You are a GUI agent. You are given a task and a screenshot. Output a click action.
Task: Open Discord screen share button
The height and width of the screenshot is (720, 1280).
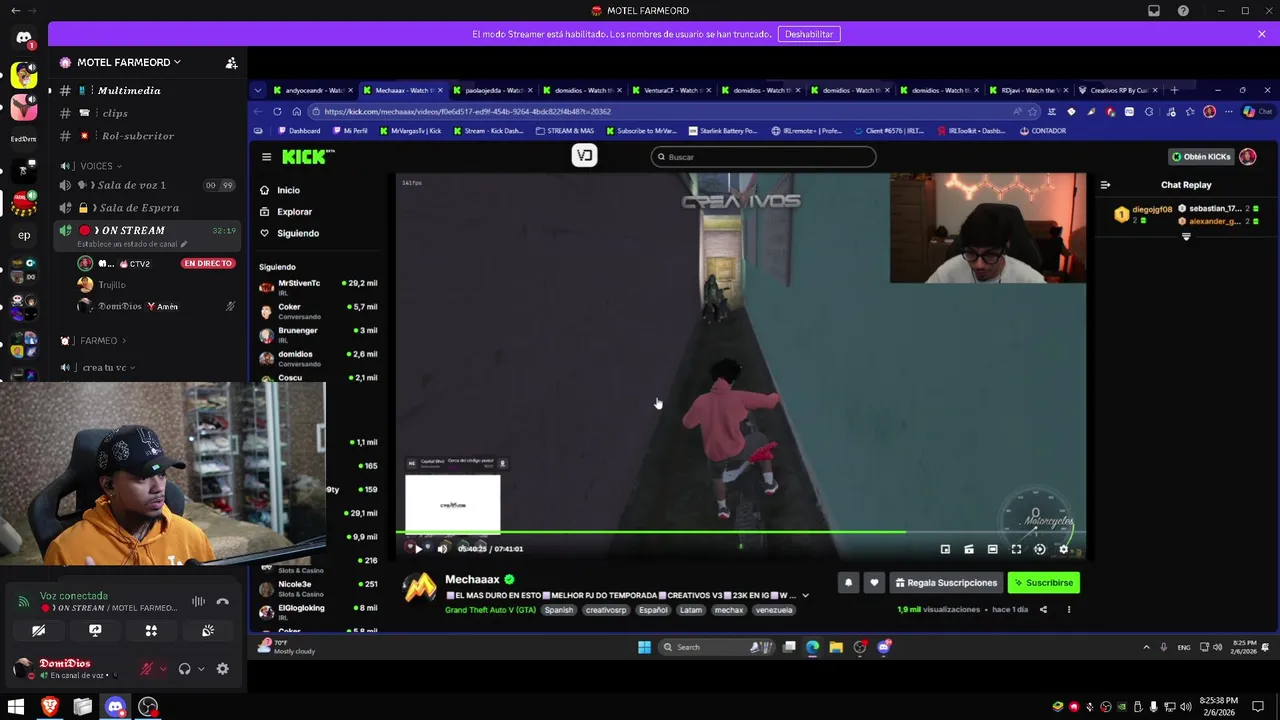(x=95, y=631)
